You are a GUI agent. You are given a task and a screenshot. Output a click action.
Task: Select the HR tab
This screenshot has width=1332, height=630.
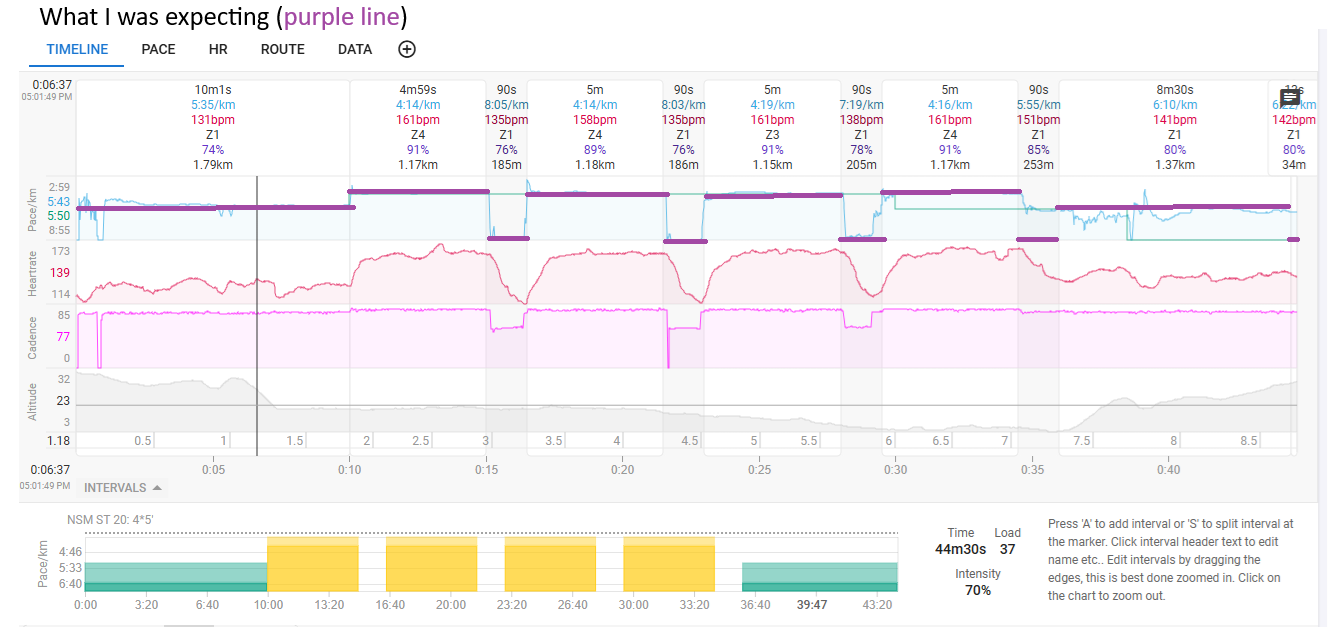point(218,49)
